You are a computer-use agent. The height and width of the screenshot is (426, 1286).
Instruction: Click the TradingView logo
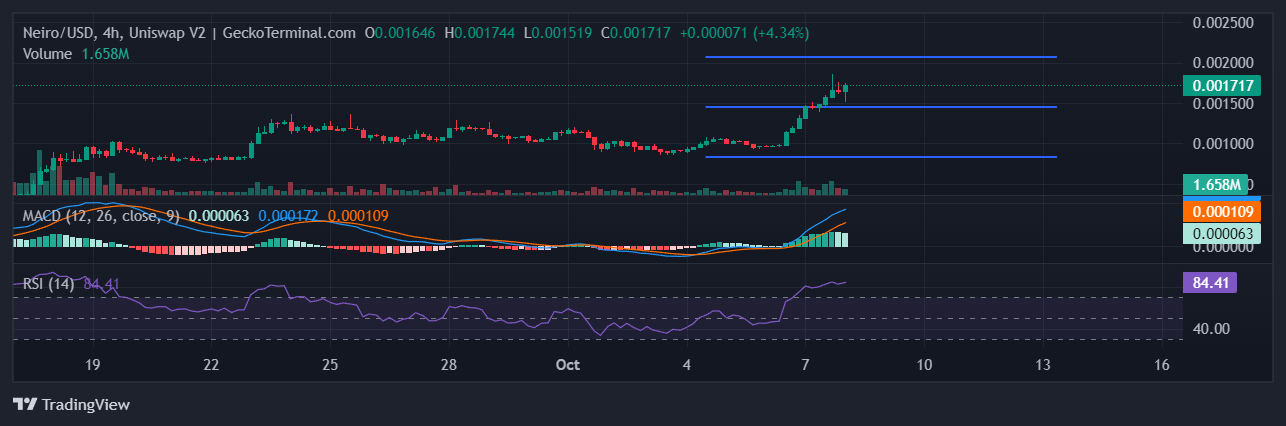click(x=70, y=404)
